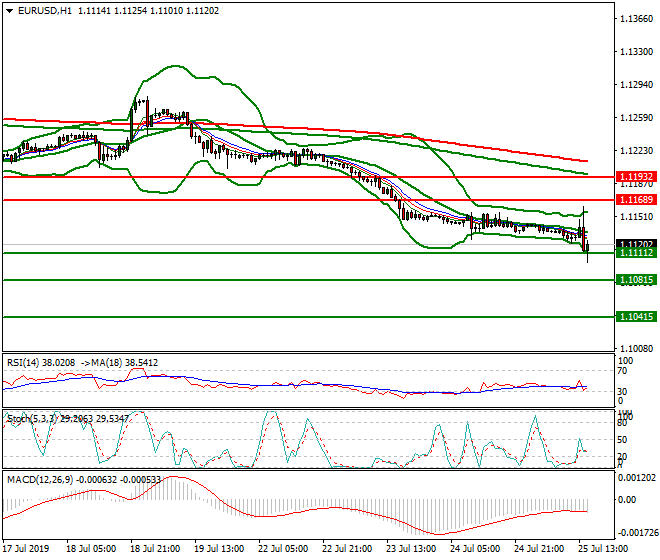Click the 17 Jul 2019 date label

tap(27, 549)
